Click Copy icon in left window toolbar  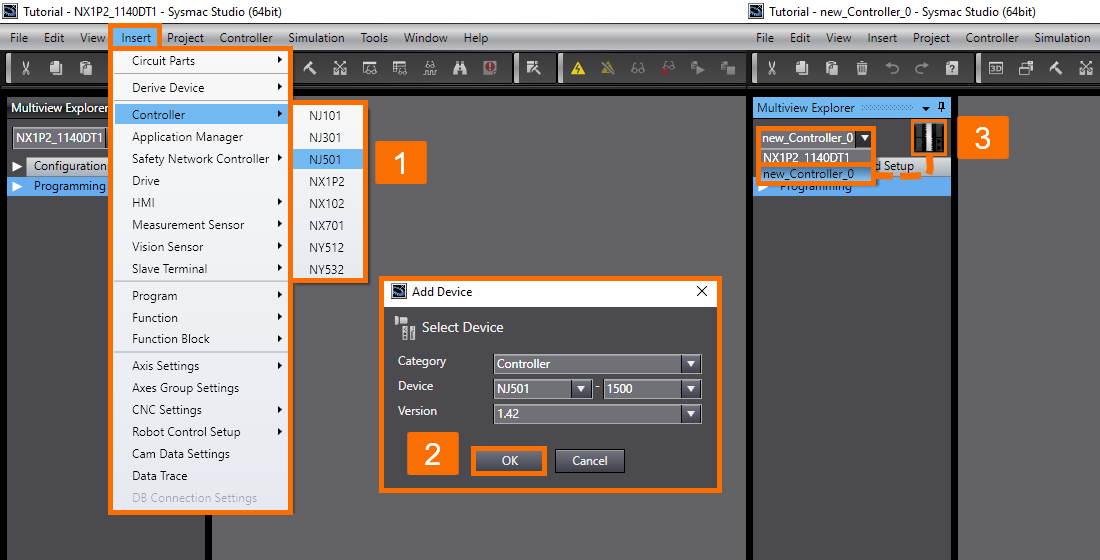56,68
